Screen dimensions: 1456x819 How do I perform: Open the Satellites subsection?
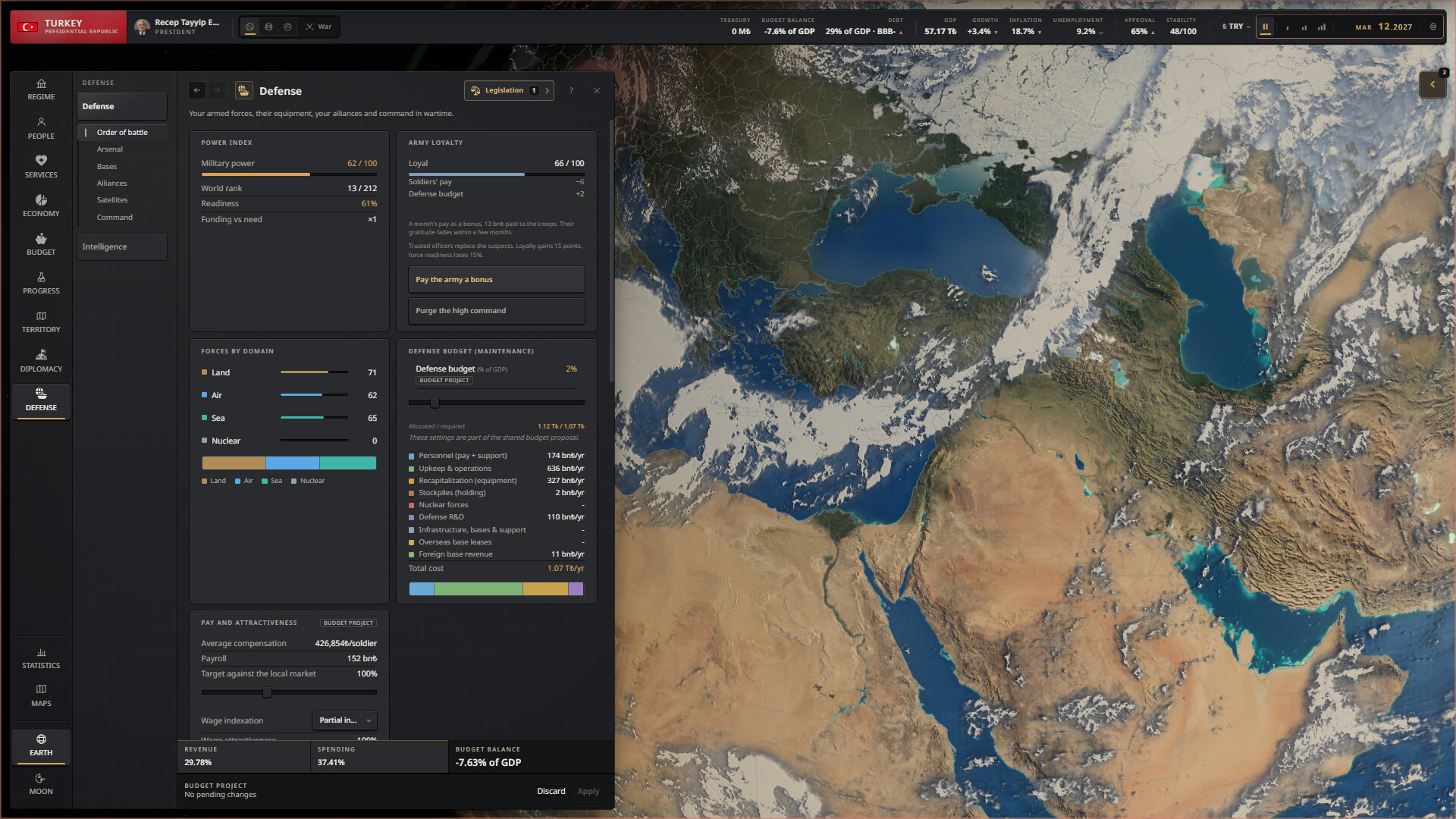112,200
